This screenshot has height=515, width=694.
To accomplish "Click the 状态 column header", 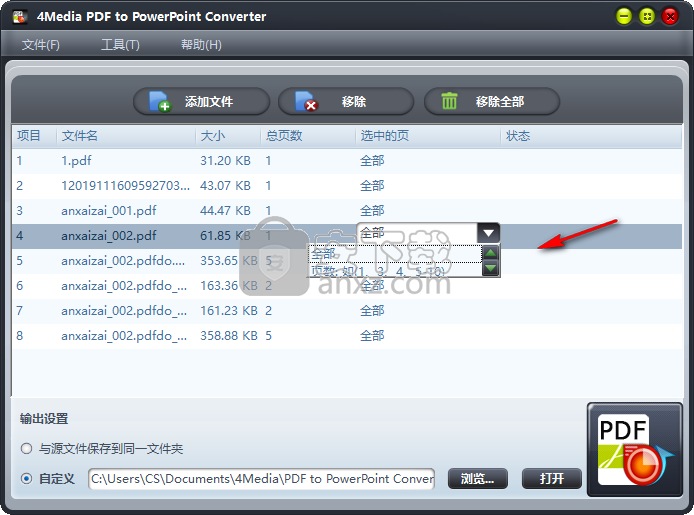I will (591, 136).
